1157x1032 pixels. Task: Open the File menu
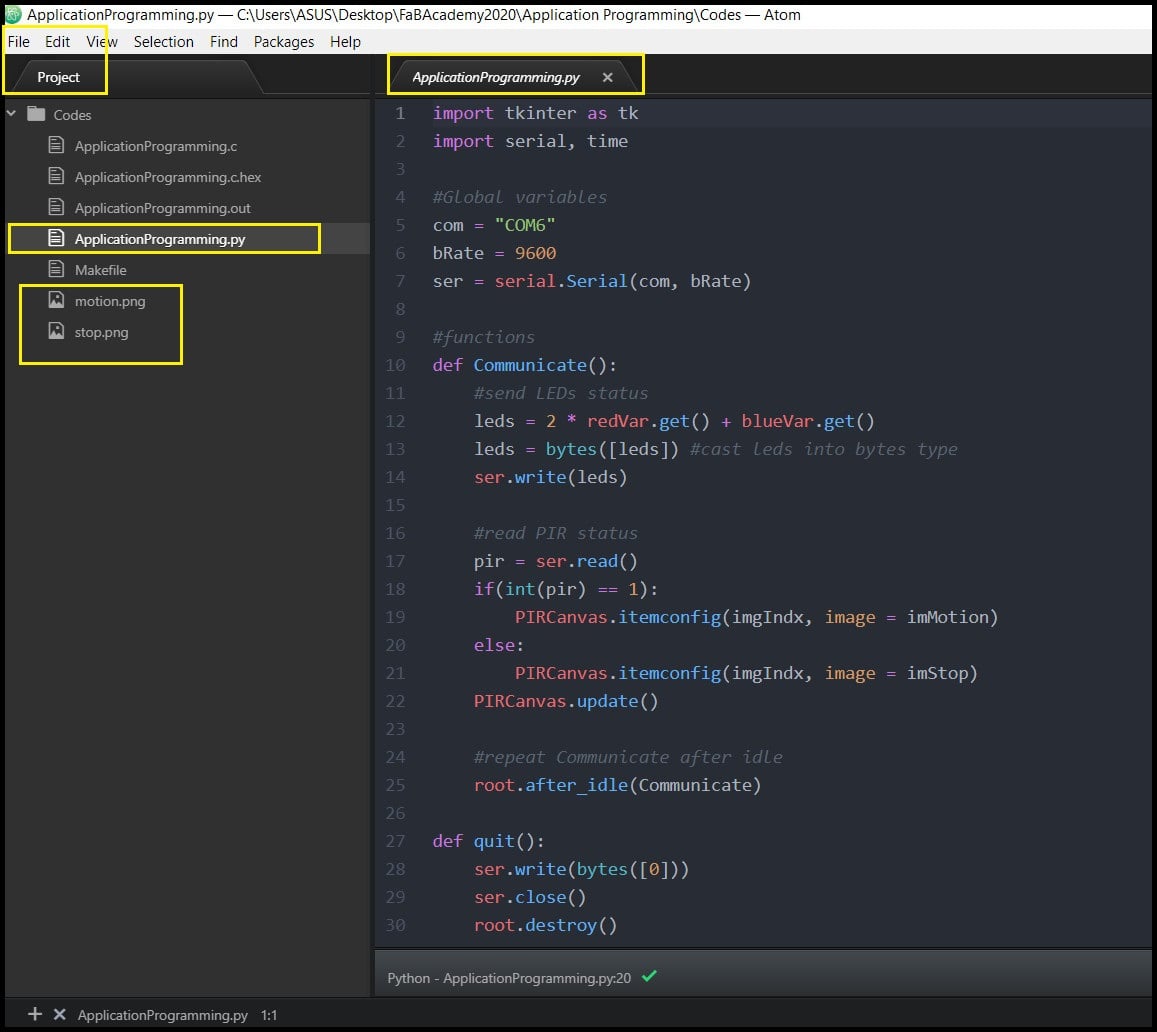pos(18,41)
